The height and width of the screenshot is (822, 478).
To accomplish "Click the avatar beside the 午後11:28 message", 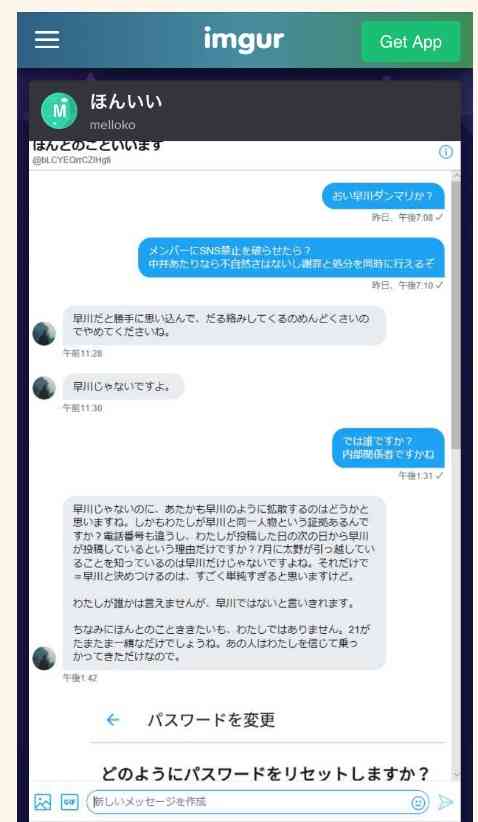I will pos(44,333).
